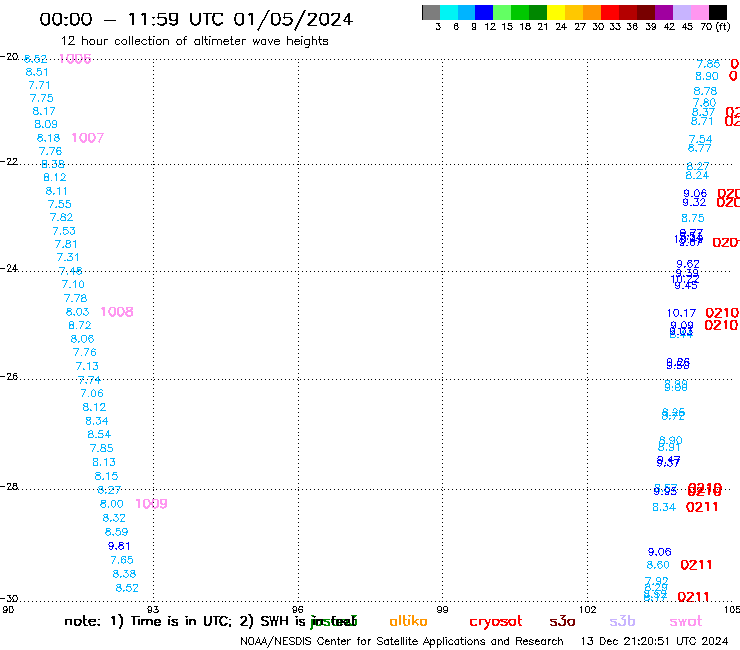
Task: Click the wave height value 8.03
Action: [x=77, y=312]
